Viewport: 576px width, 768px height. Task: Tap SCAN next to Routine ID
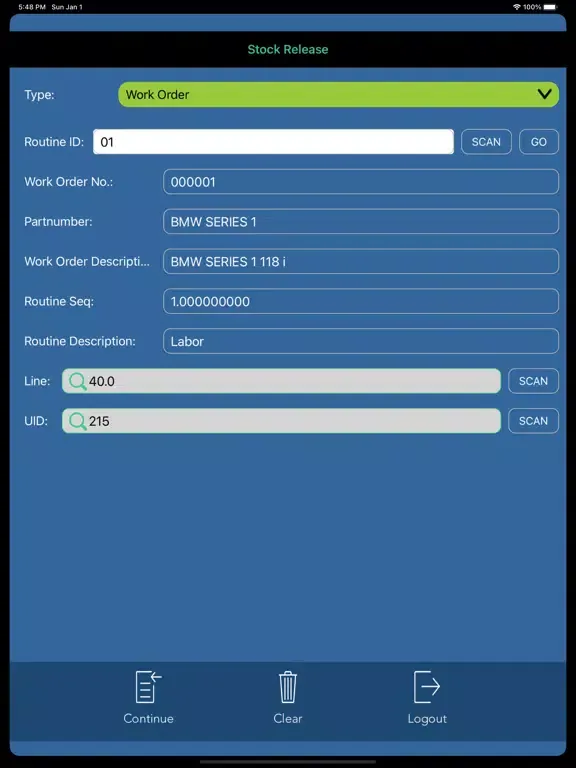tap(486, 142)
